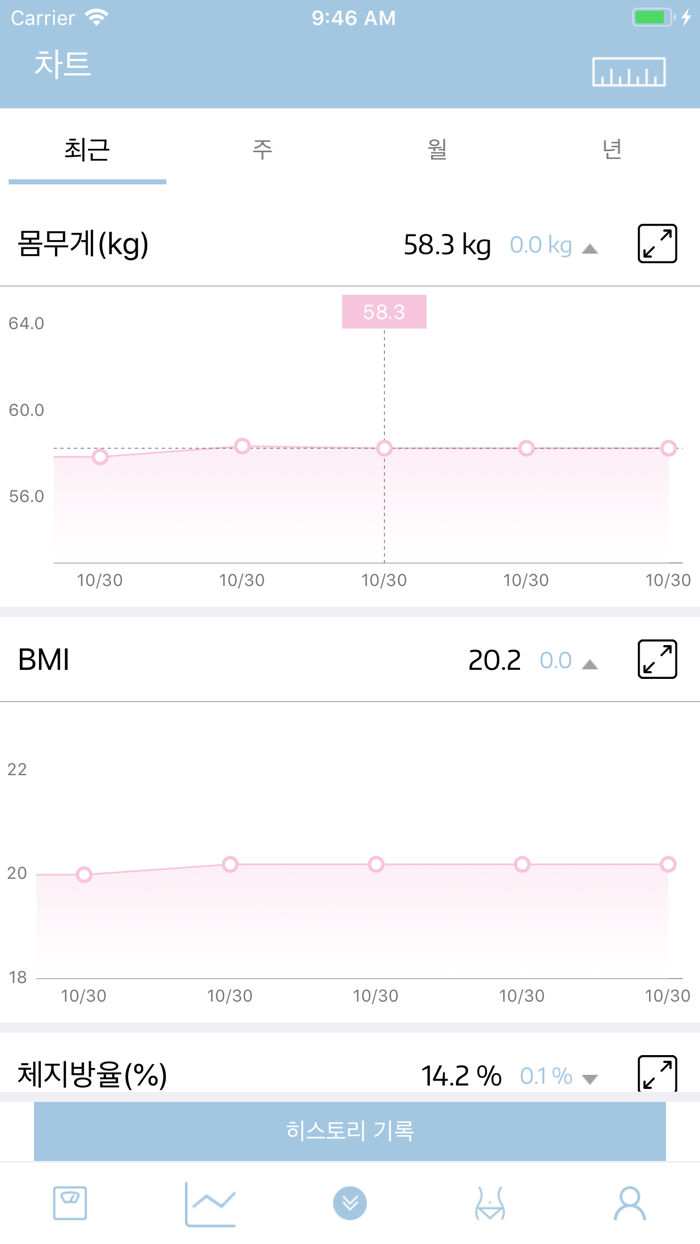Open the body measurement tab icon
Viewport: 700px width, 1244px height.
pos(490,1205)
